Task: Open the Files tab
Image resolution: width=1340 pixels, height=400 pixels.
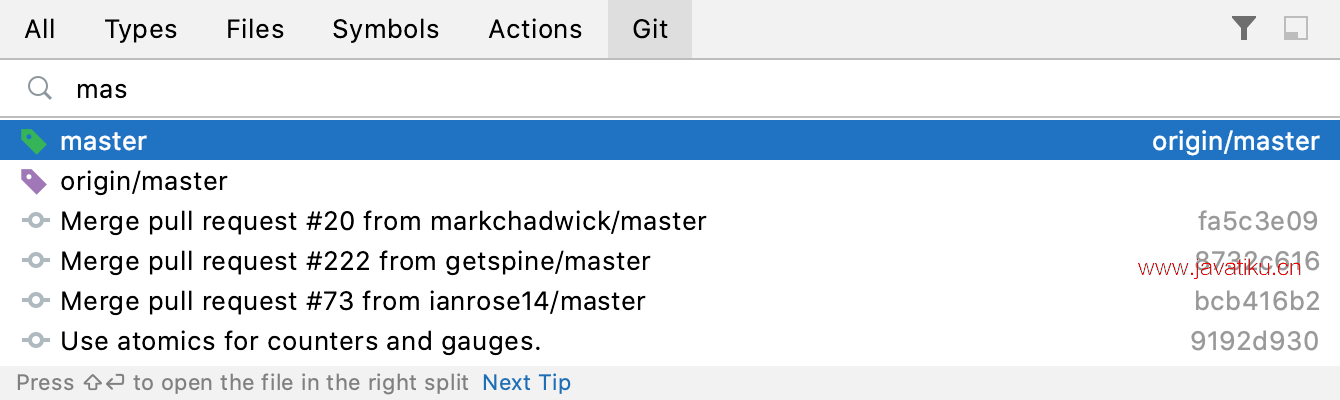Action: click(x=255, y=29)
